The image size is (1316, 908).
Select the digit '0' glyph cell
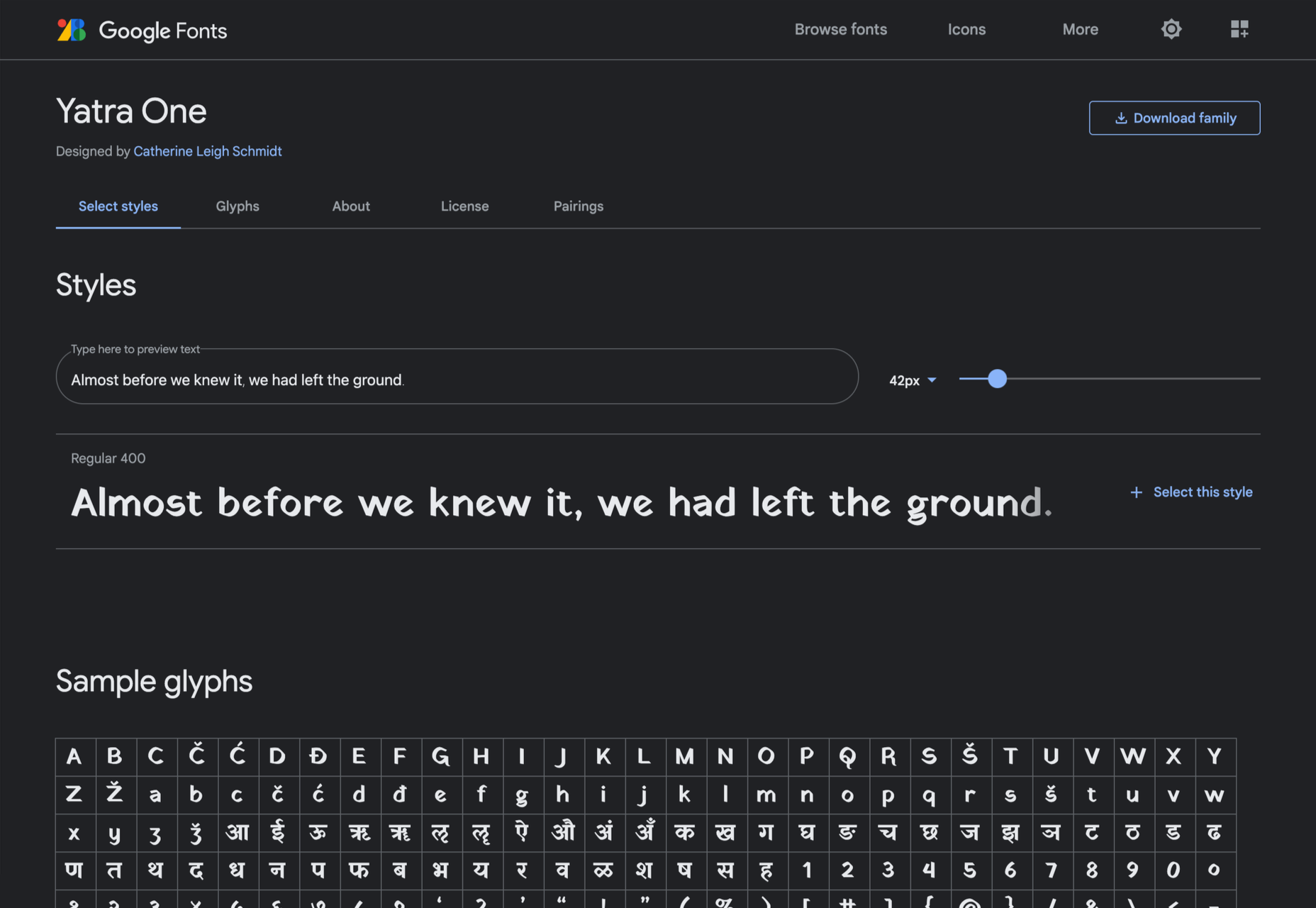1173,871
